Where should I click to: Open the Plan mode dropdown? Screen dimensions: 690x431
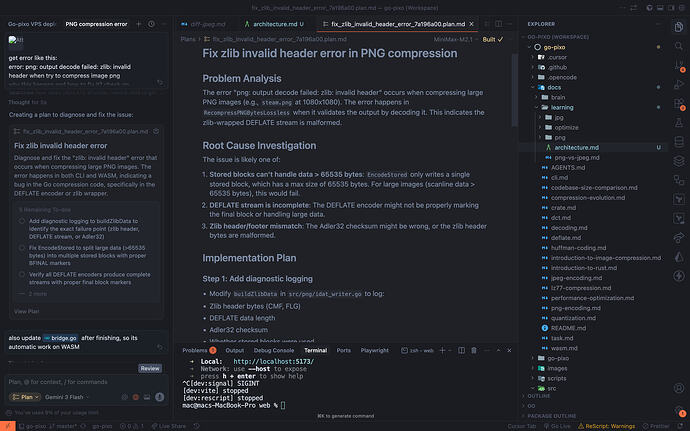(25, 397)
